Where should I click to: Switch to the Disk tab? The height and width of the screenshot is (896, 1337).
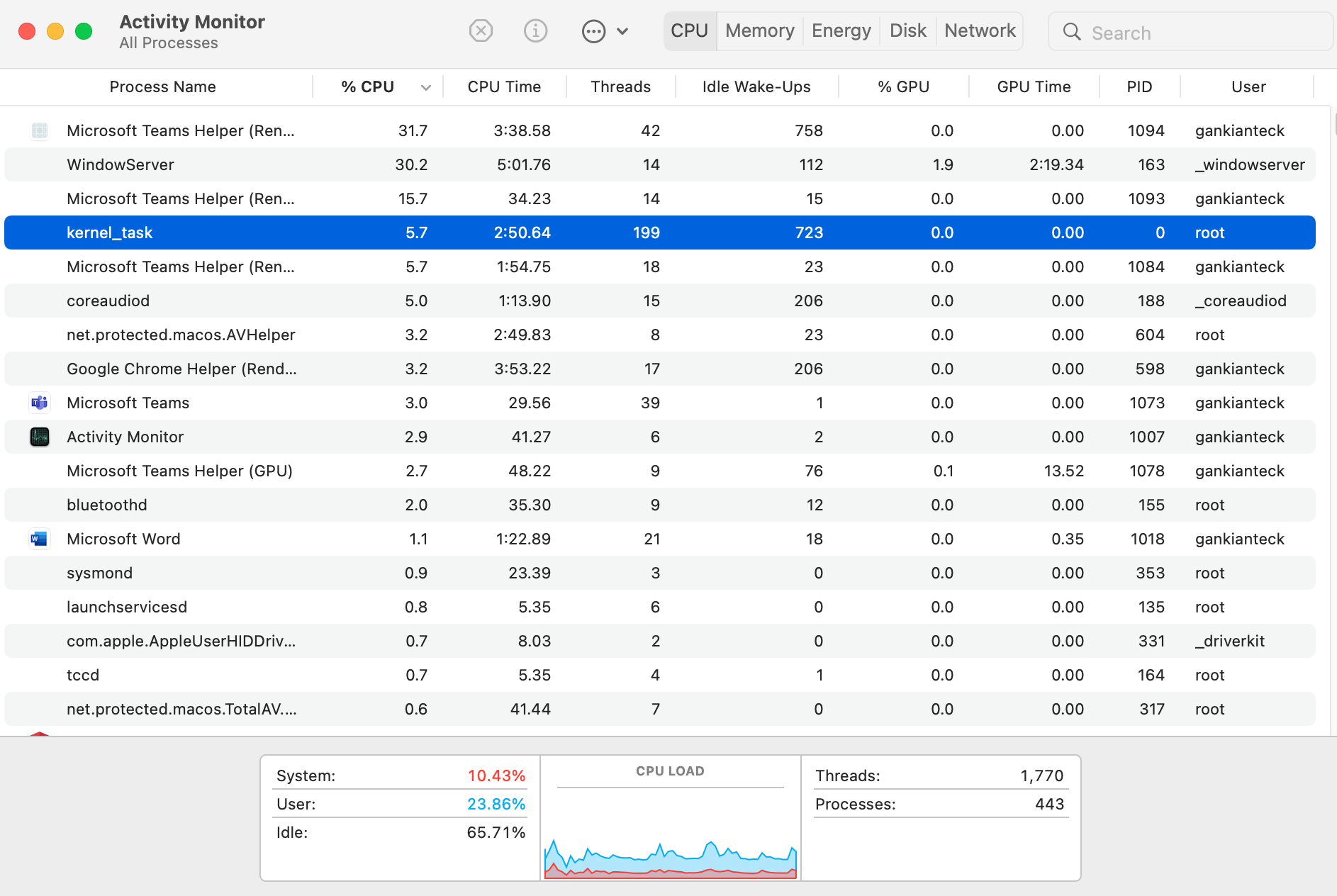click(x=908, y=30)
